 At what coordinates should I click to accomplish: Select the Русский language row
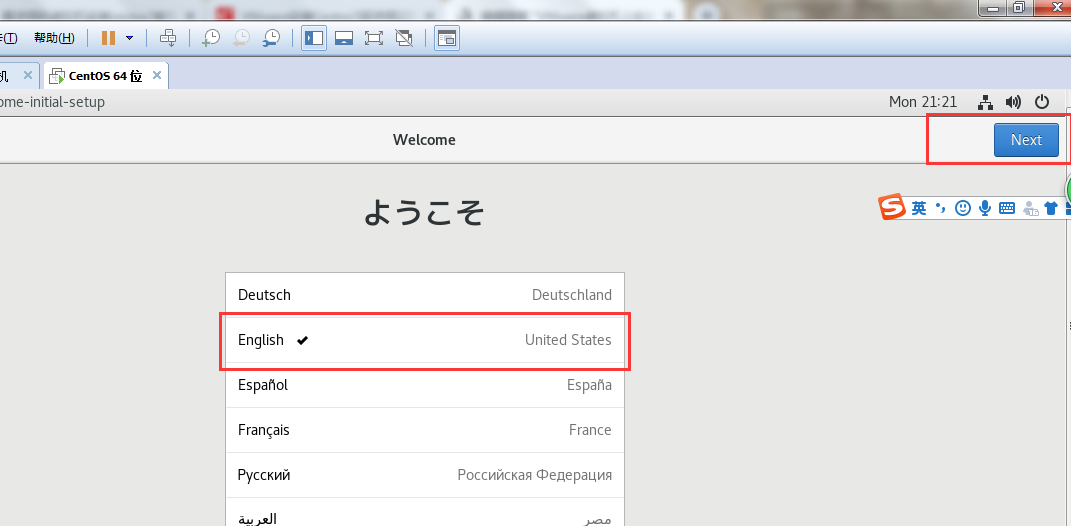tap(425, 475)
